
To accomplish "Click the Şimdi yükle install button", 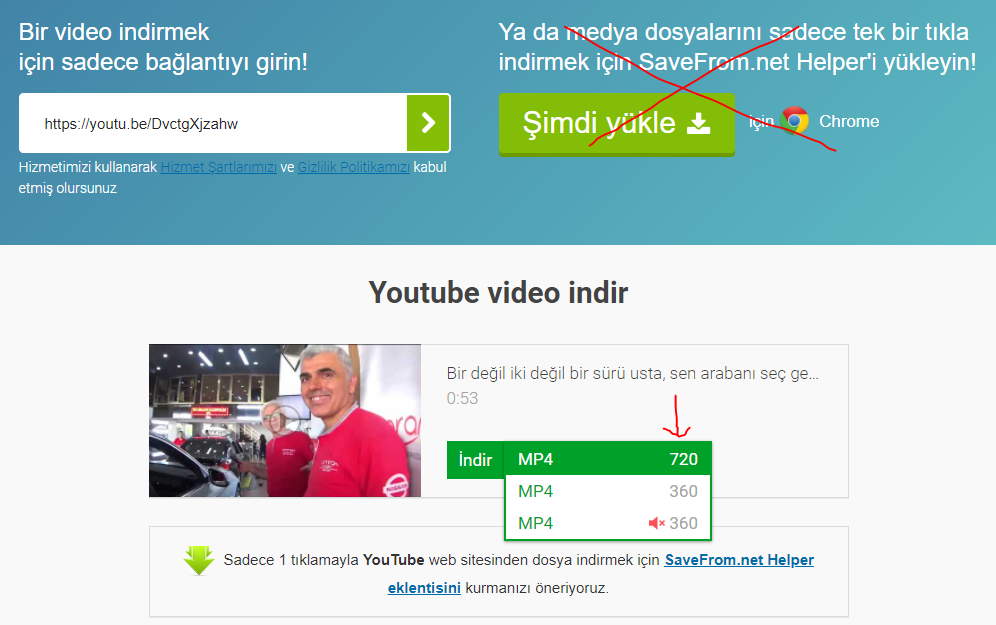I will [616, 123].
